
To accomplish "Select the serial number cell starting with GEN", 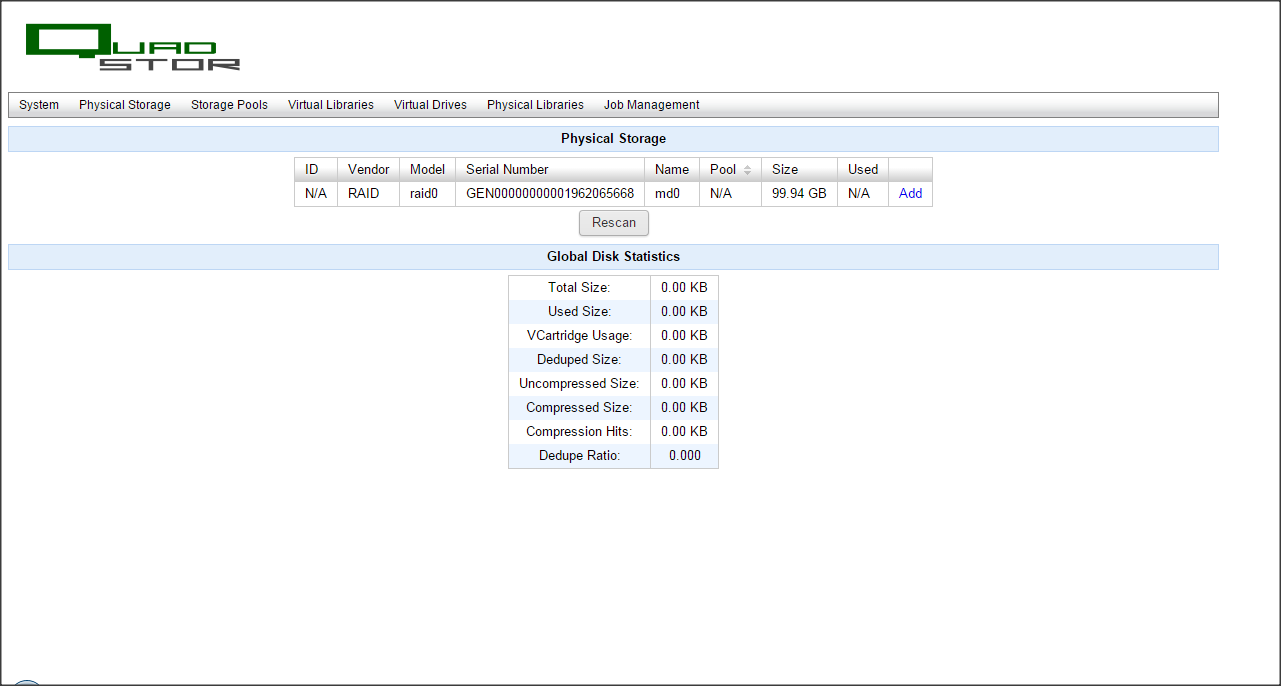I will click(x=549, y=194).
